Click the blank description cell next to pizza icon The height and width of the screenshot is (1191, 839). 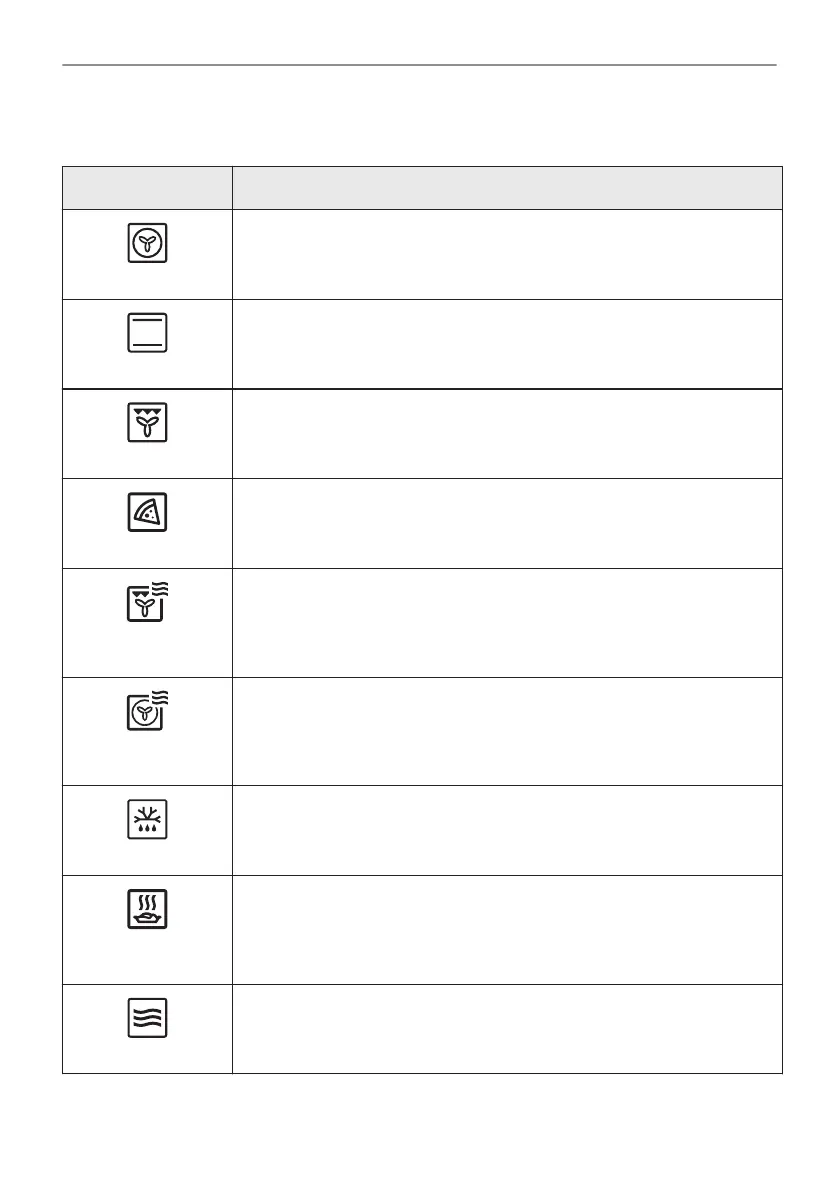click(x=507, y=523)
